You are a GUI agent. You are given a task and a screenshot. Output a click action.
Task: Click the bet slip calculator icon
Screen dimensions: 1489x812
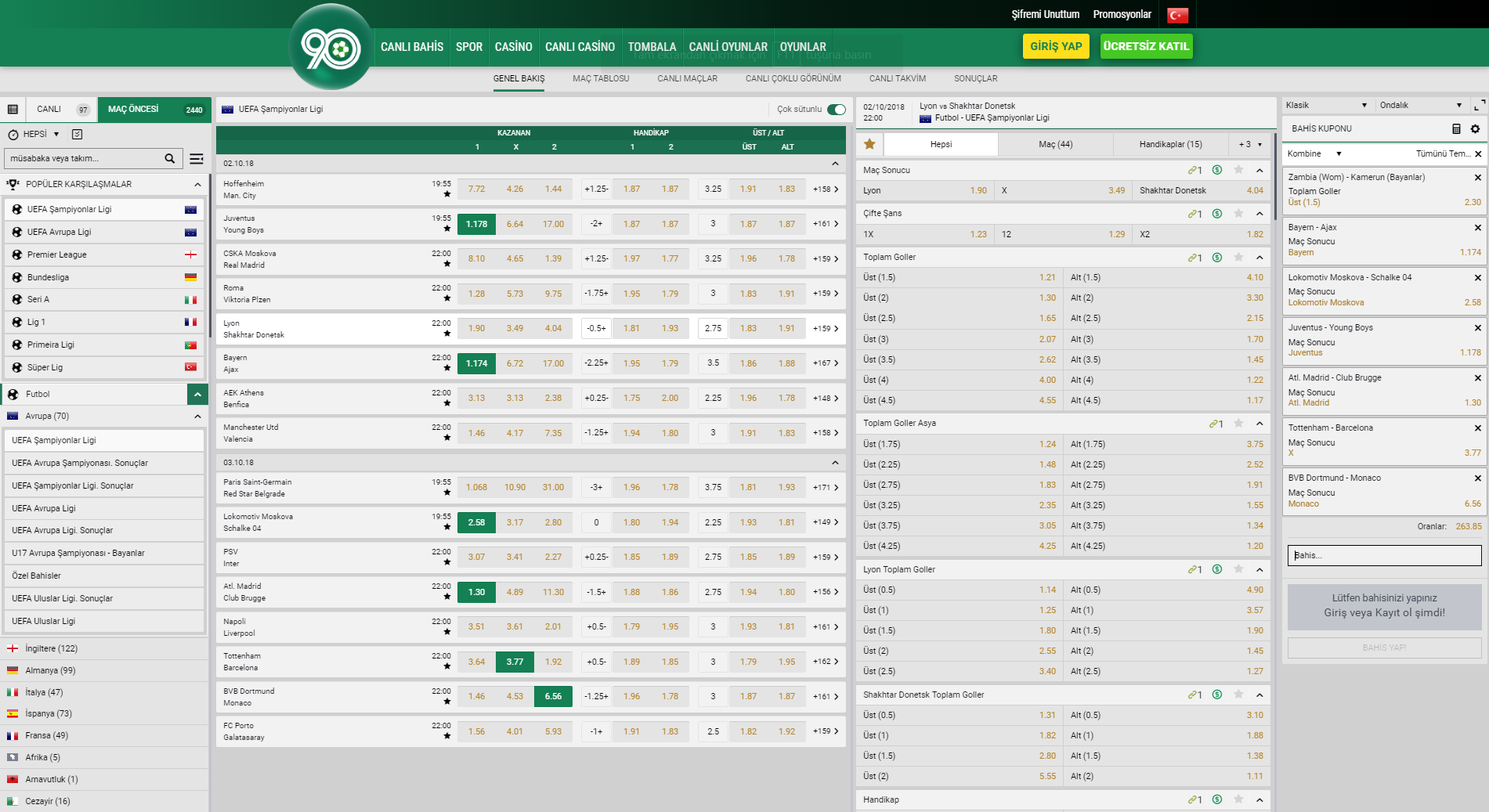(1456, 129)
